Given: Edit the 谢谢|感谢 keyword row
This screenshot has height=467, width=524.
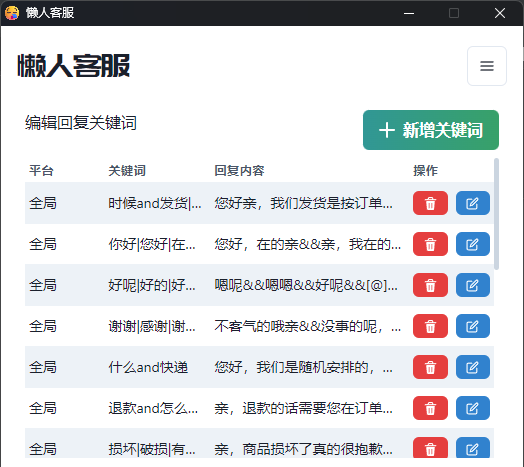Looking at the screenshot, I should click(x=473, y=326).
